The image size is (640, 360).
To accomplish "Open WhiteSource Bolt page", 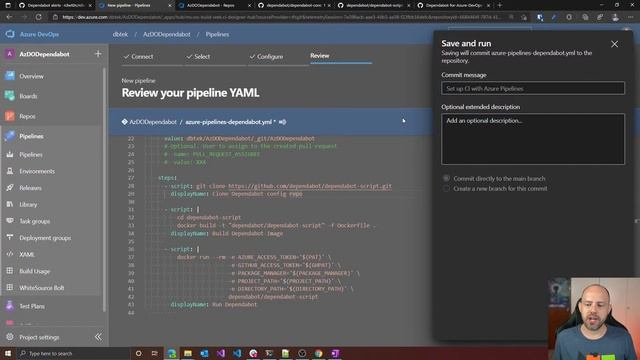I will point(42,288).
